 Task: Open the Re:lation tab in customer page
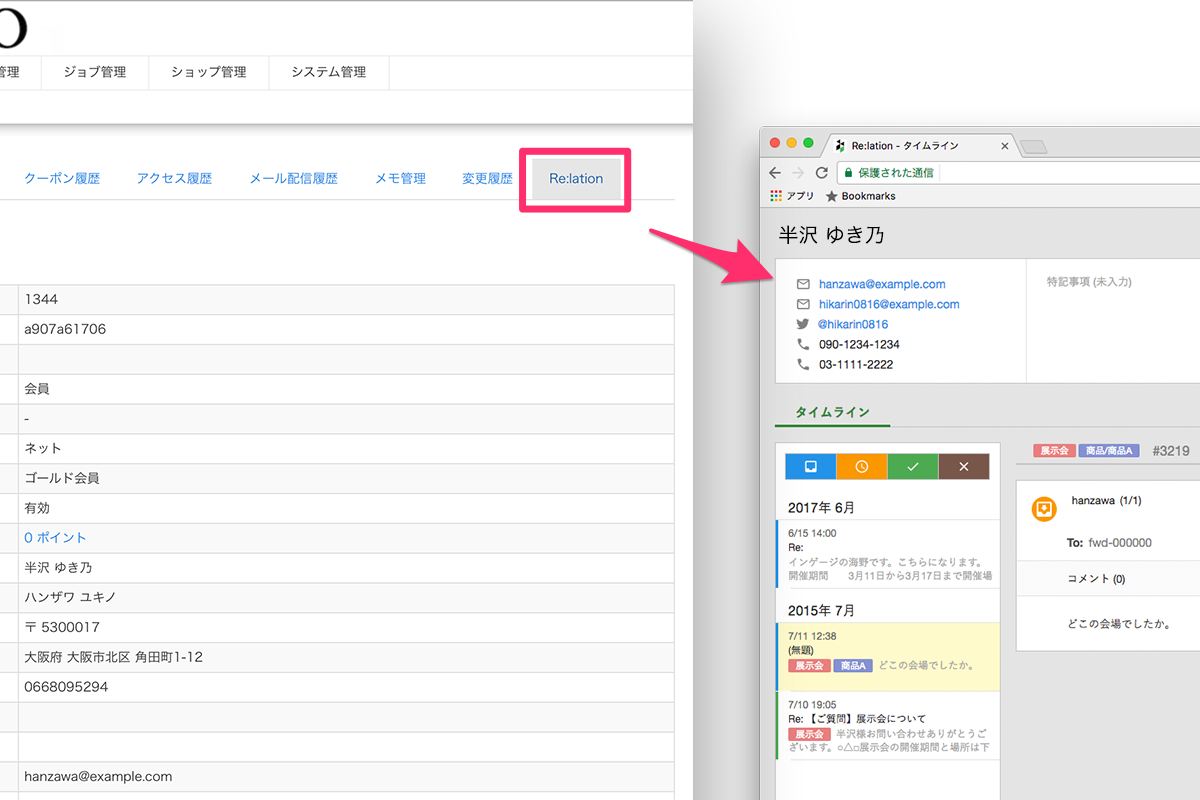[x=576, y=179]
